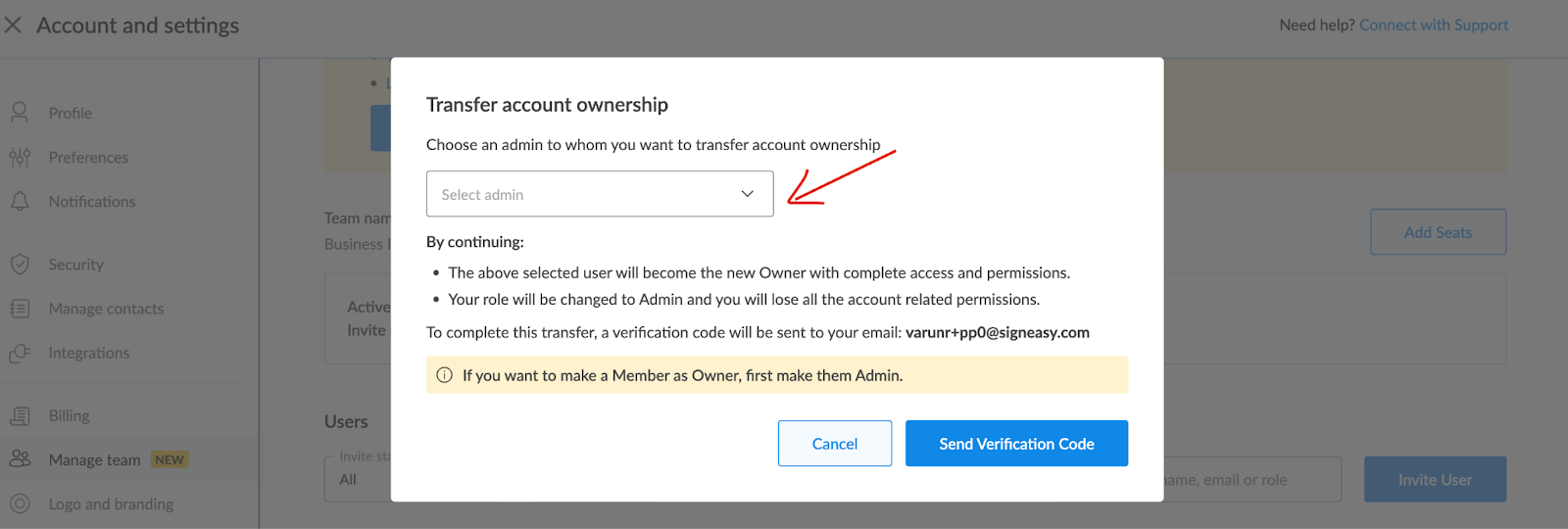1568x529 pixels.
Task: Click Send Verification Code button
Action: pyautogui.click(x=1016, y=444)
